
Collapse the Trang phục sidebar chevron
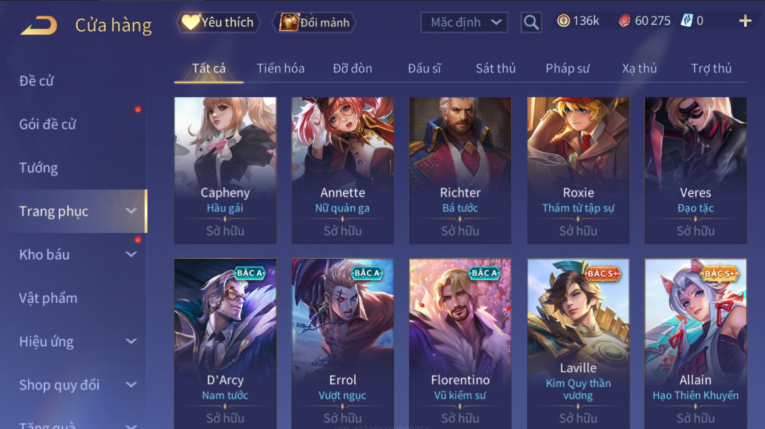click(131, 211)
